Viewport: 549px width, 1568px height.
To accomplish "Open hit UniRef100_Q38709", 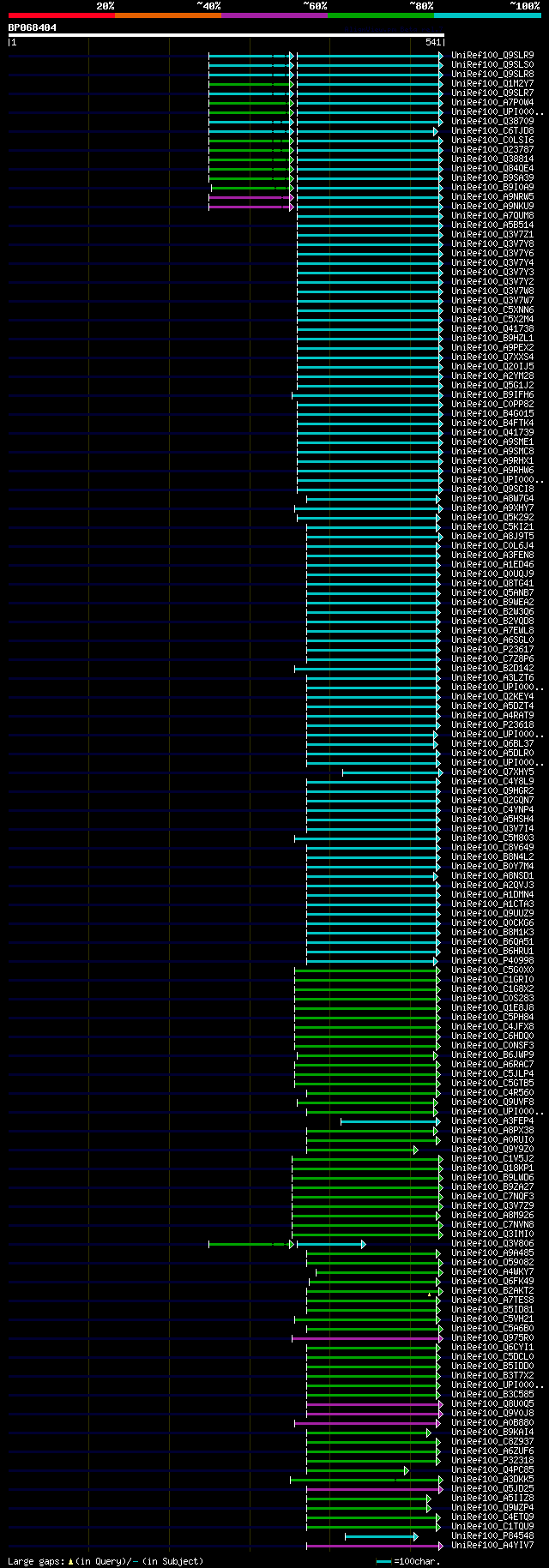I will click(492, 122).
